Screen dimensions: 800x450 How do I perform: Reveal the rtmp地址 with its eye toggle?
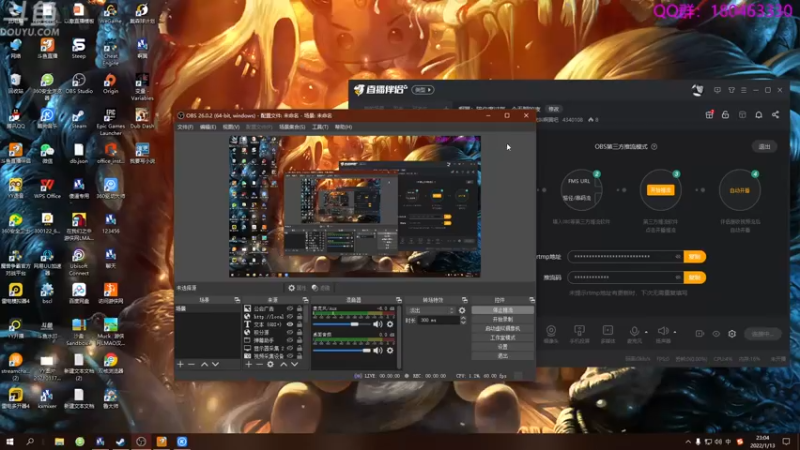[x=678, y=257]
